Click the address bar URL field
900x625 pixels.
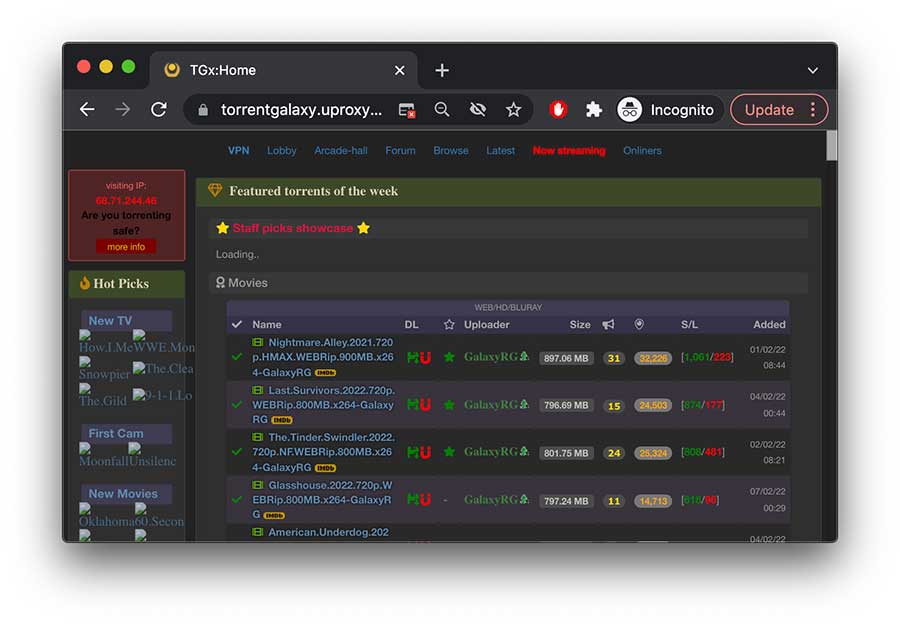(x=301, y=110)
